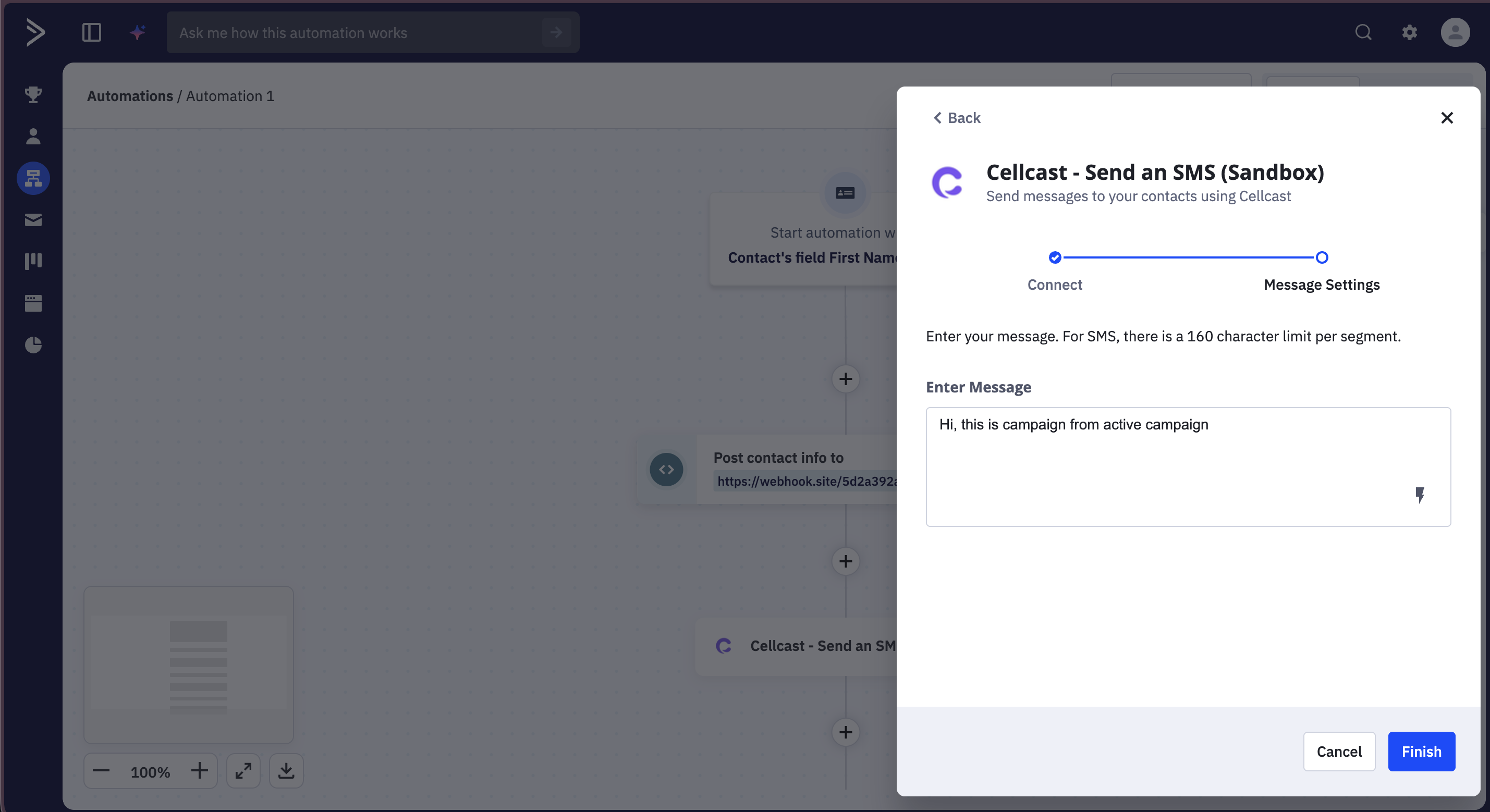Click the AI prompt submit arrow
1490x812 pixels.
coord(556,32)
